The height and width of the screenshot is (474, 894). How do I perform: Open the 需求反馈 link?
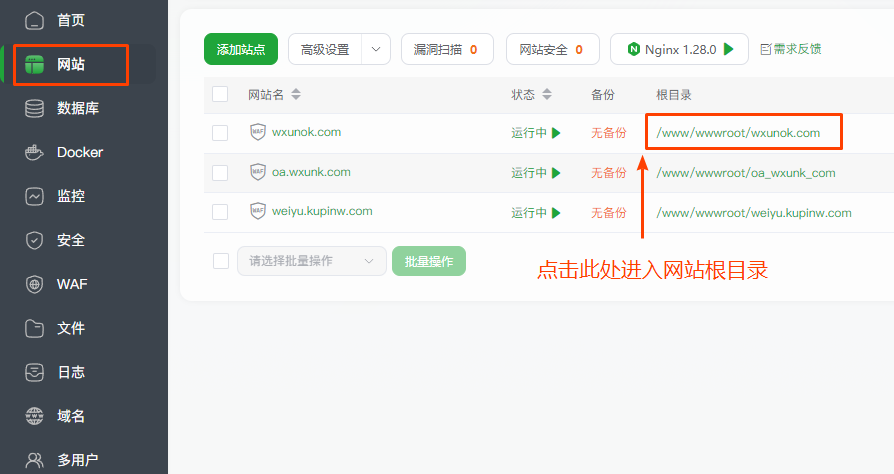(797, 49)
